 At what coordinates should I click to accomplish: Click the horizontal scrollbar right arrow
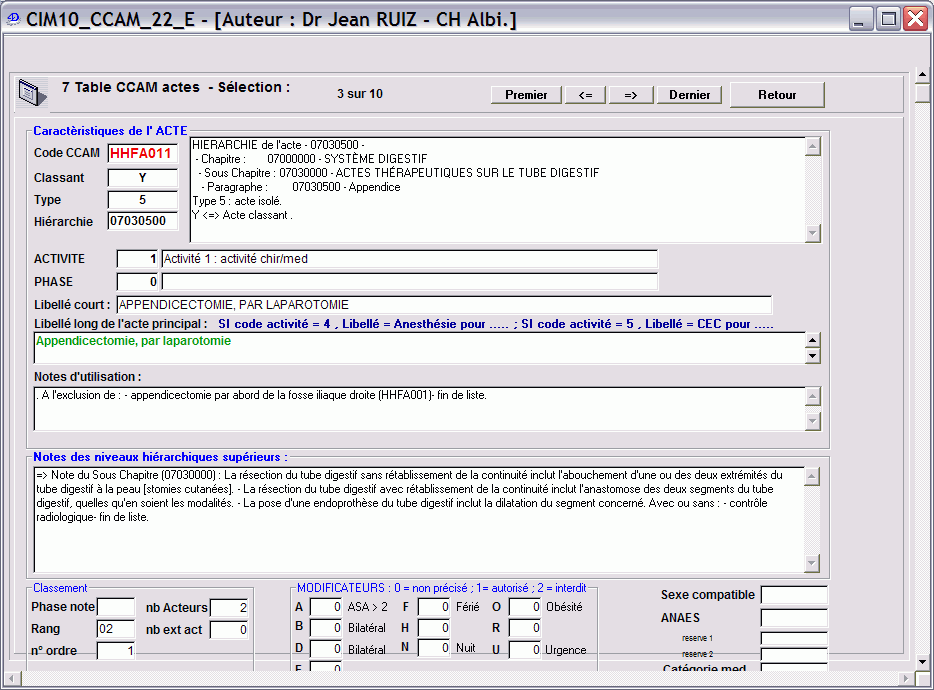(906, 678)
